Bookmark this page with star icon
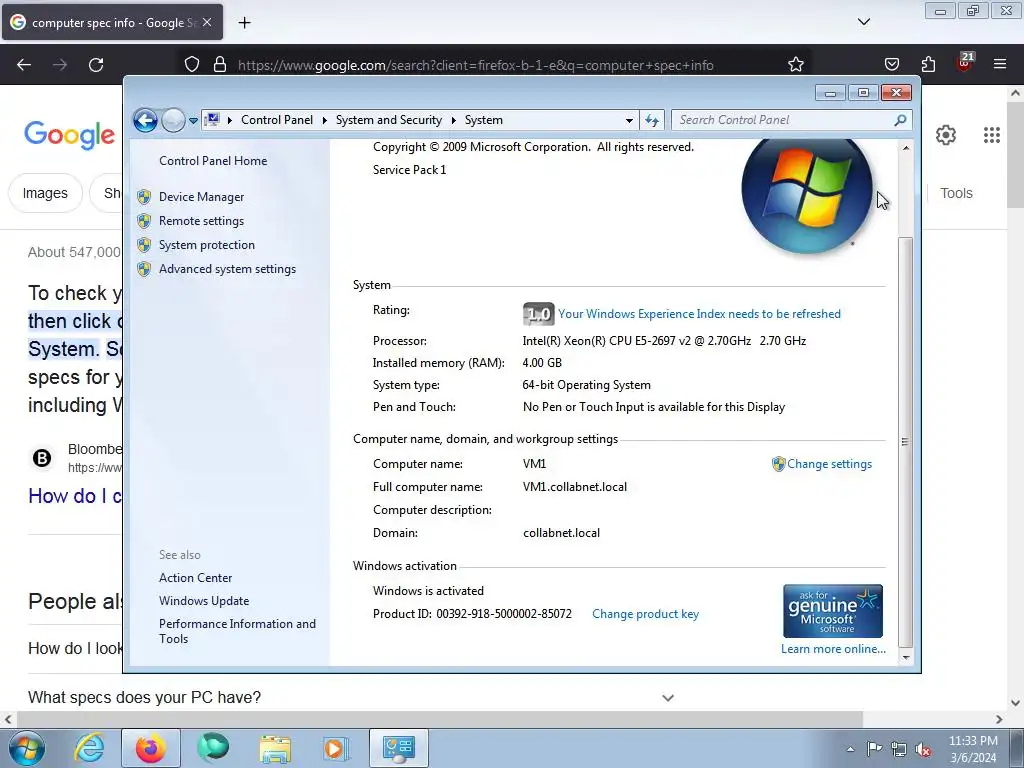 795,65
